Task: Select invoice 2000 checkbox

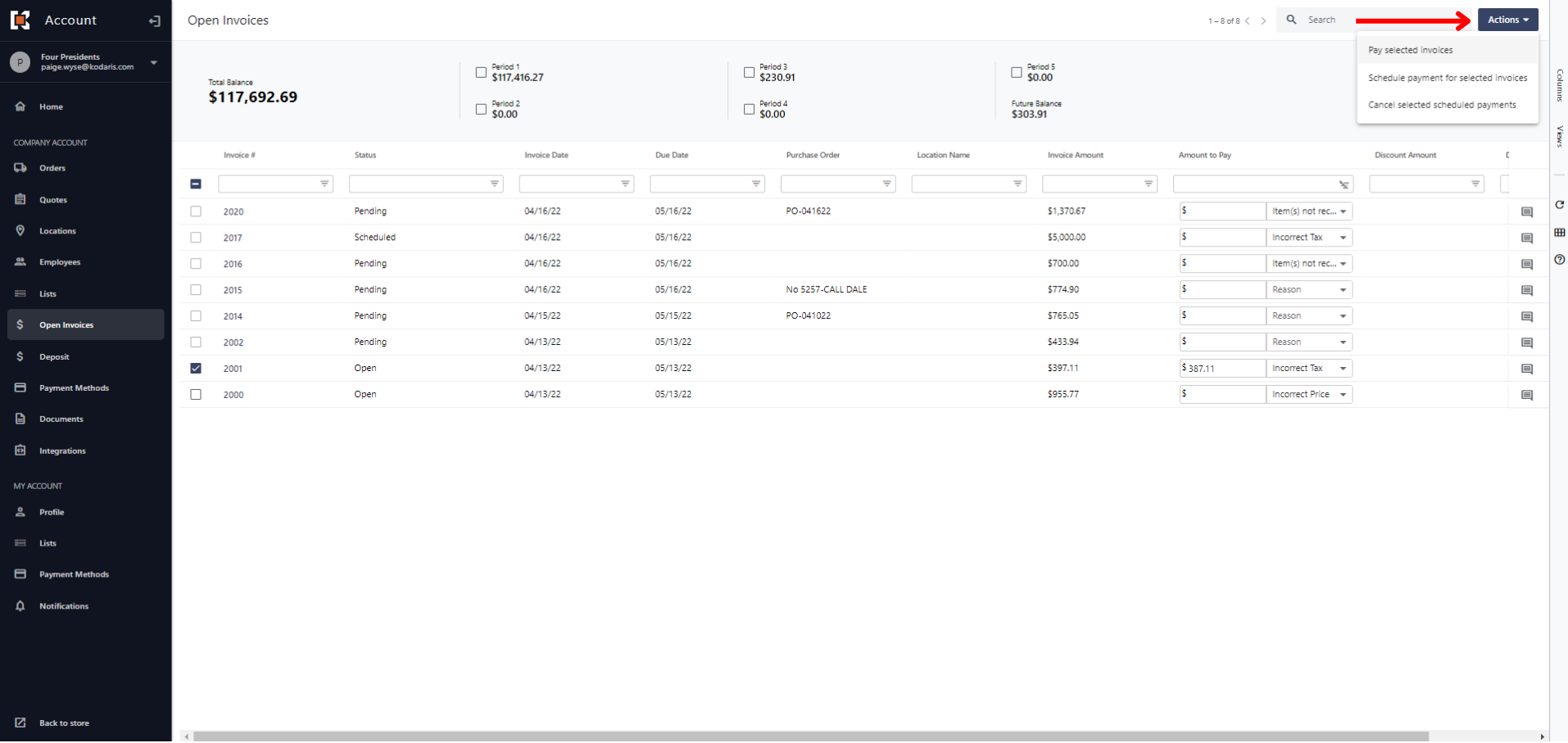Action: coord(196,395)
